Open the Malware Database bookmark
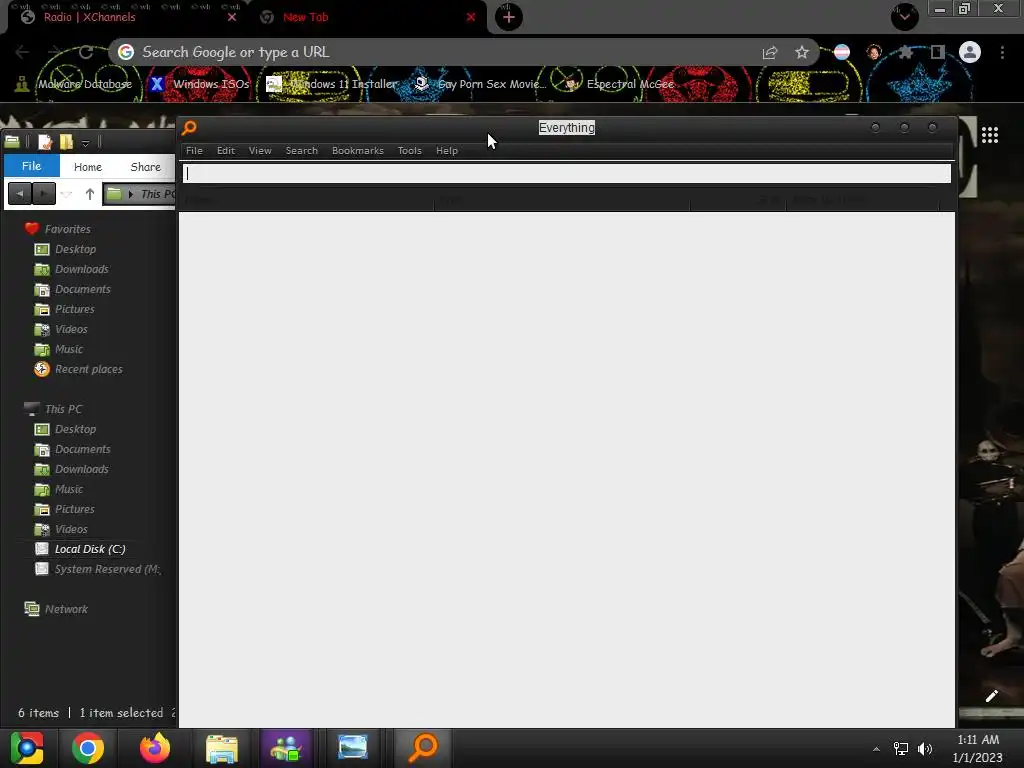The height and width of the screenshot is (768, 1024). [x=75, y=84]
